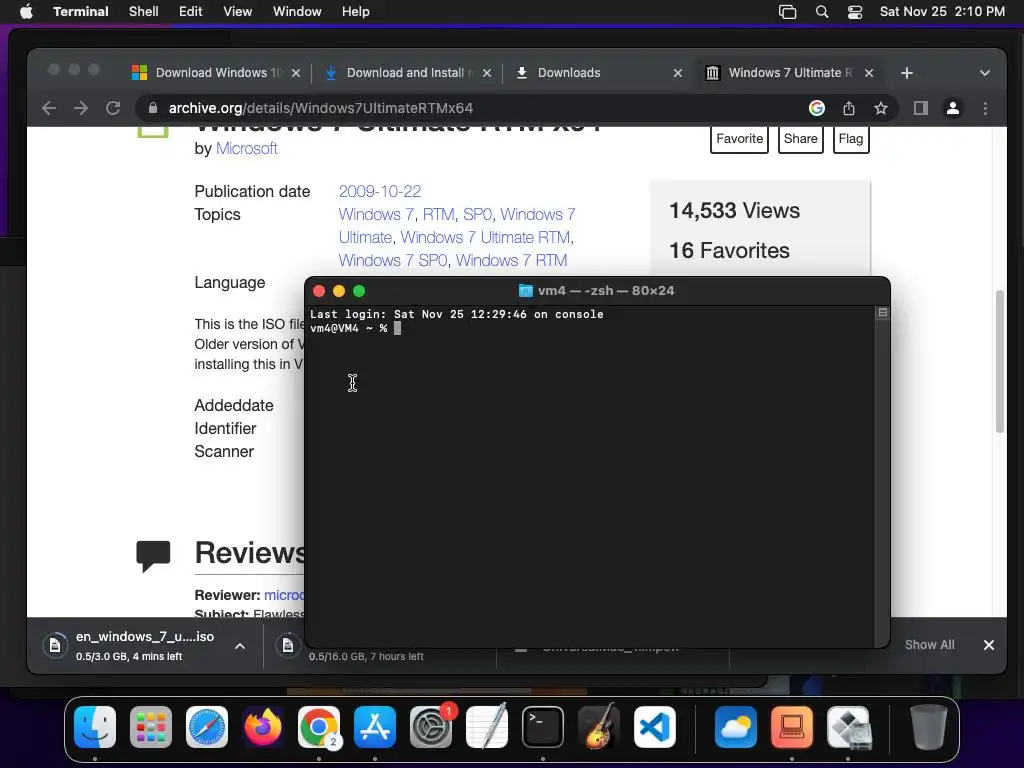Click the Favorite button
The height and width of the screenshot is (768, 1024).
pyautogui.click(x=739, y=139)
